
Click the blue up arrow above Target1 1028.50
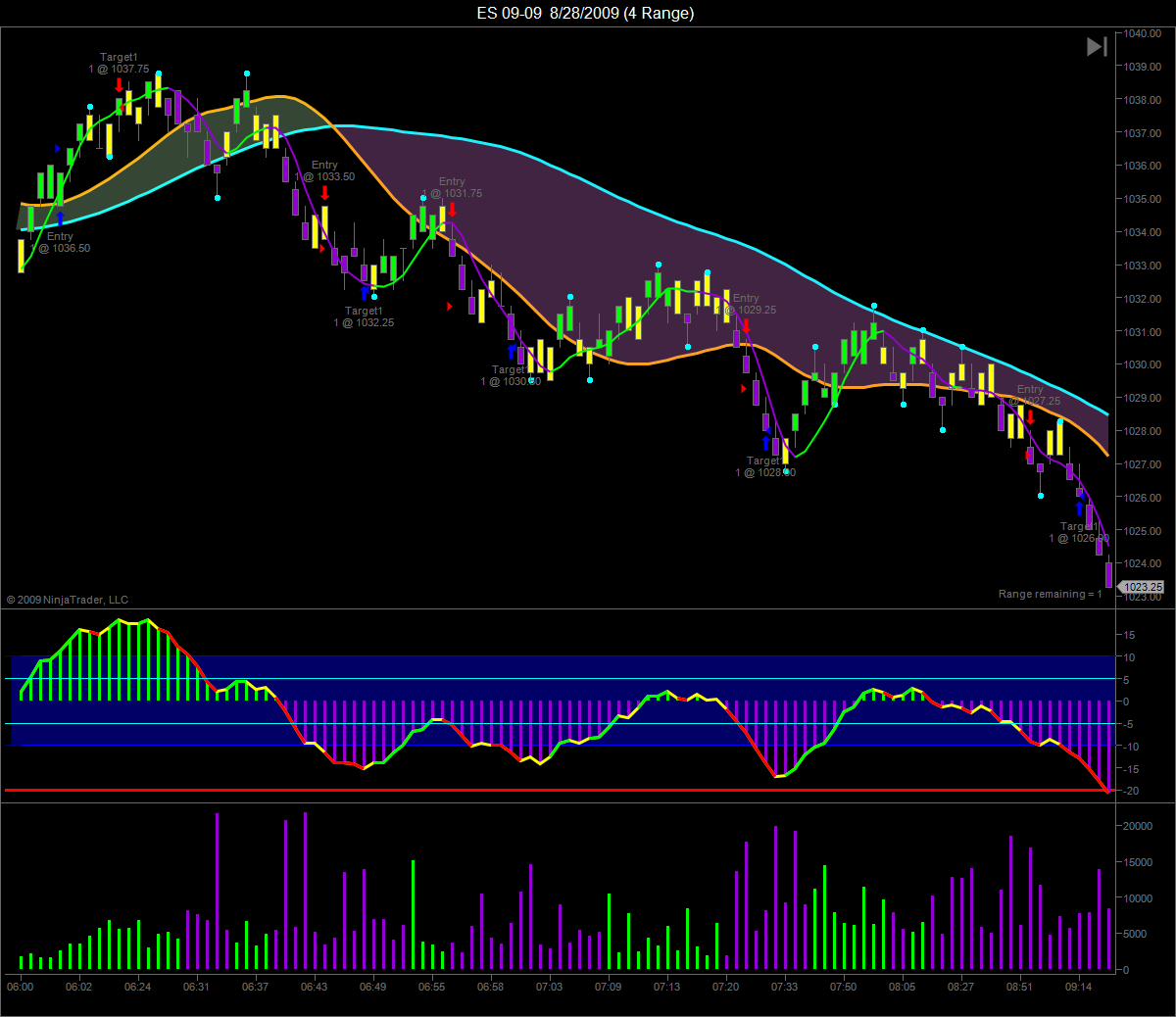click(x=766, y=443)
